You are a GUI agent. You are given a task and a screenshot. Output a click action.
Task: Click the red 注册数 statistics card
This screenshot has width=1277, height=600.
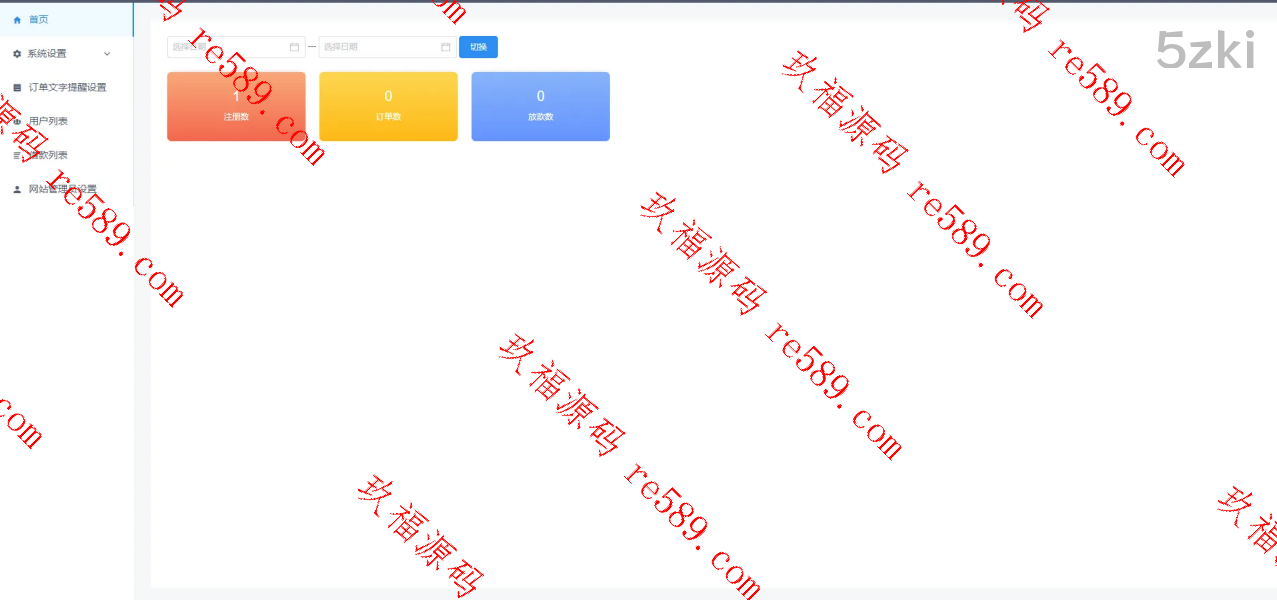(x=236, y=106)
